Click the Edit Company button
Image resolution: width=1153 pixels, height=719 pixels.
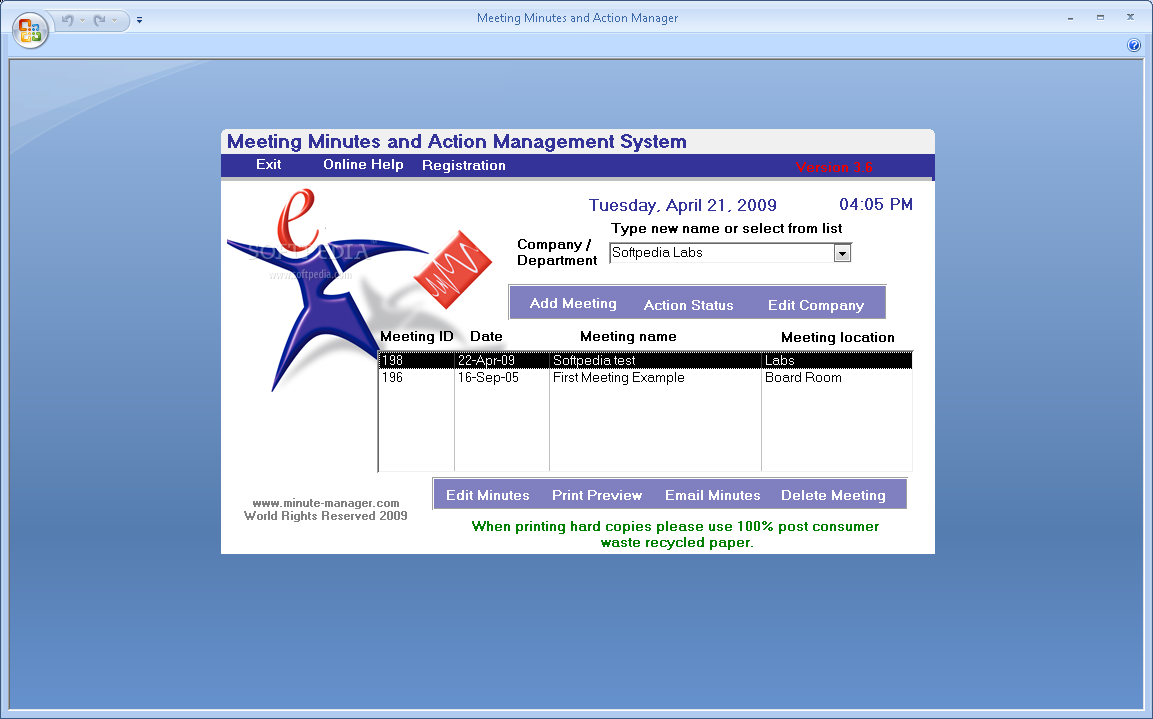click(815, 305)
